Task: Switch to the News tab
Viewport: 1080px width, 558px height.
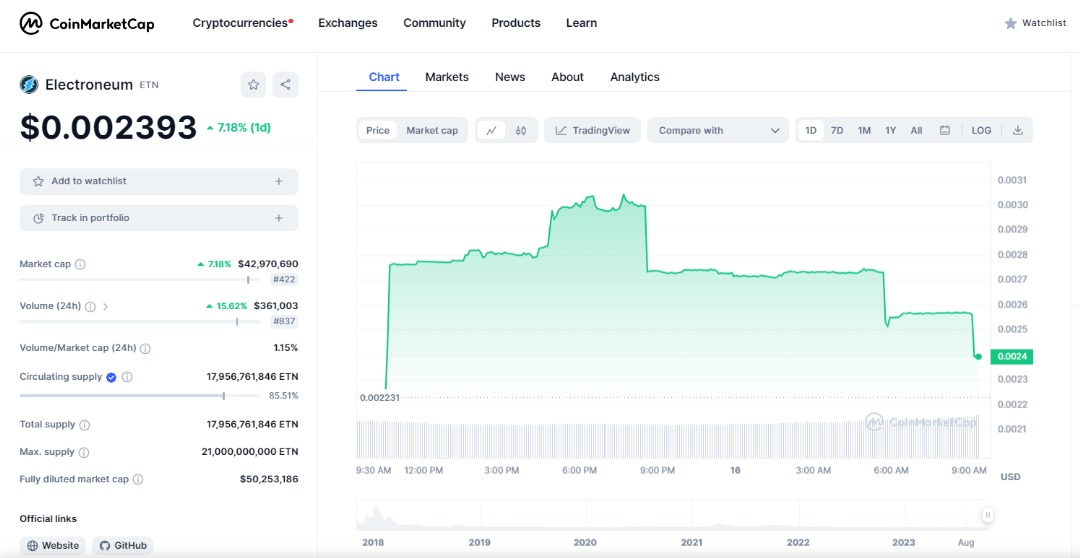Action: [x=510, y=77]
